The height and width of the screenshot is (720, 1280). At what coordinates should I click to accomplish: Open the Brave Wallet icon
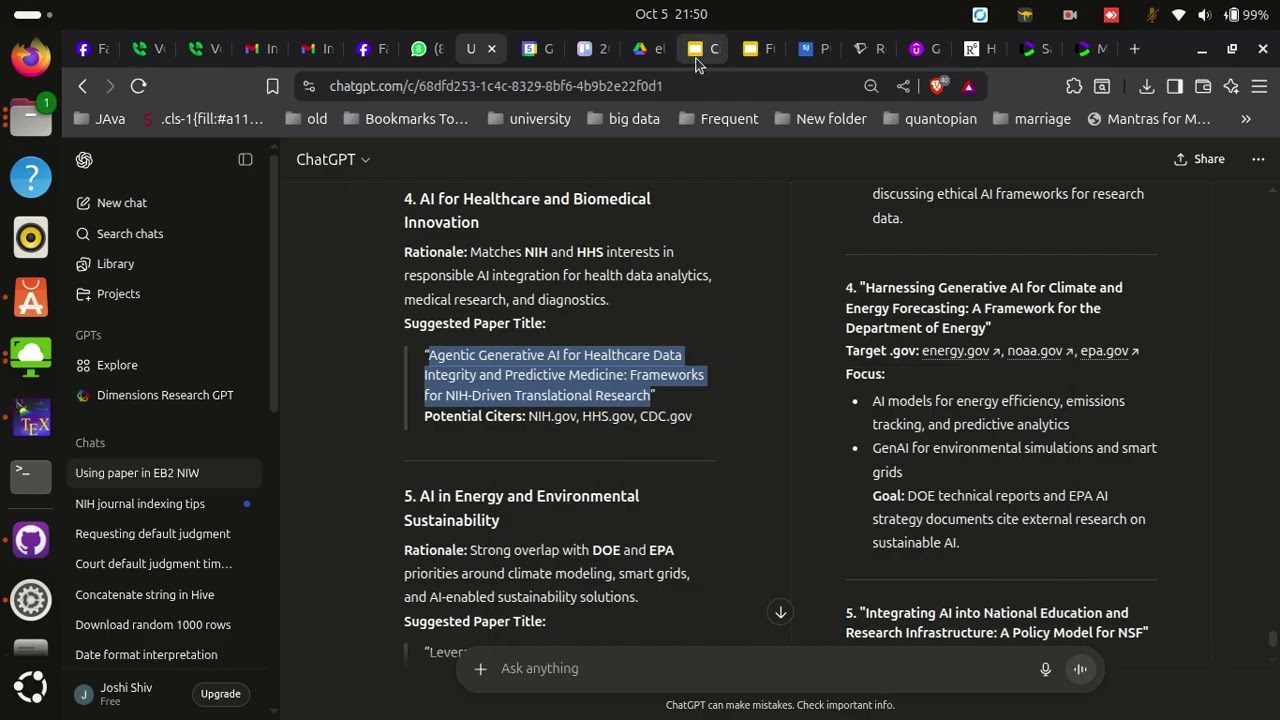1203,87
